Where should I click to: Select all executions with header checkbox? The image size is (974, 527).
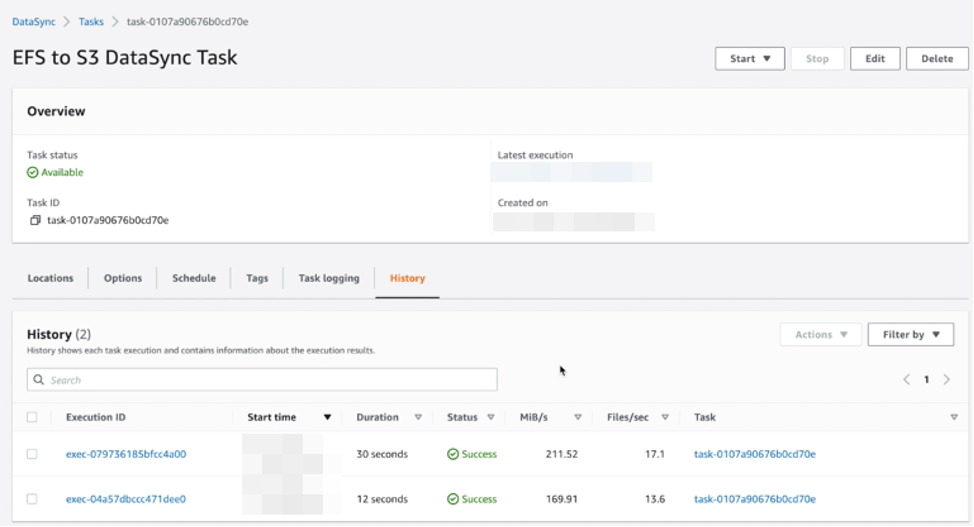(x=32, y=417)
